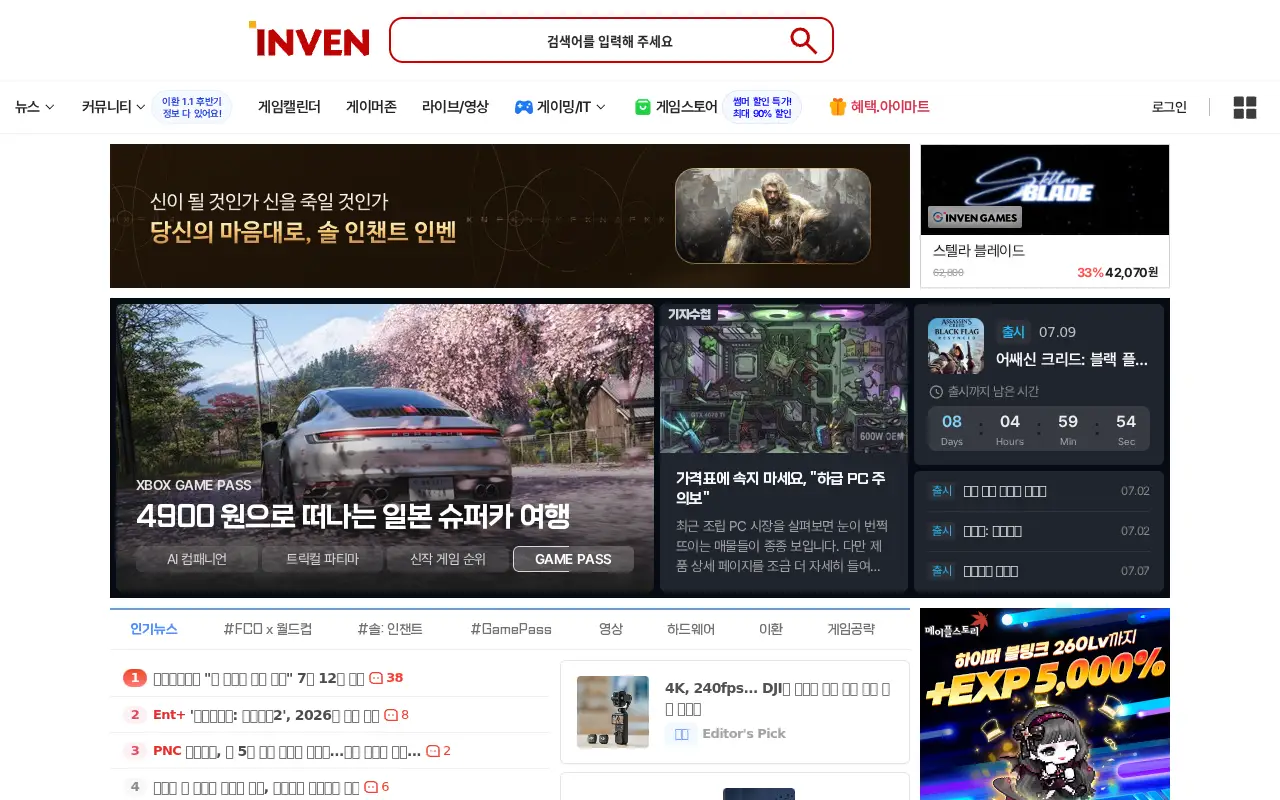Screen dimensions: 1280x800
Task: Switch to the #GamePass tab
Action: [x=511, y=629]
